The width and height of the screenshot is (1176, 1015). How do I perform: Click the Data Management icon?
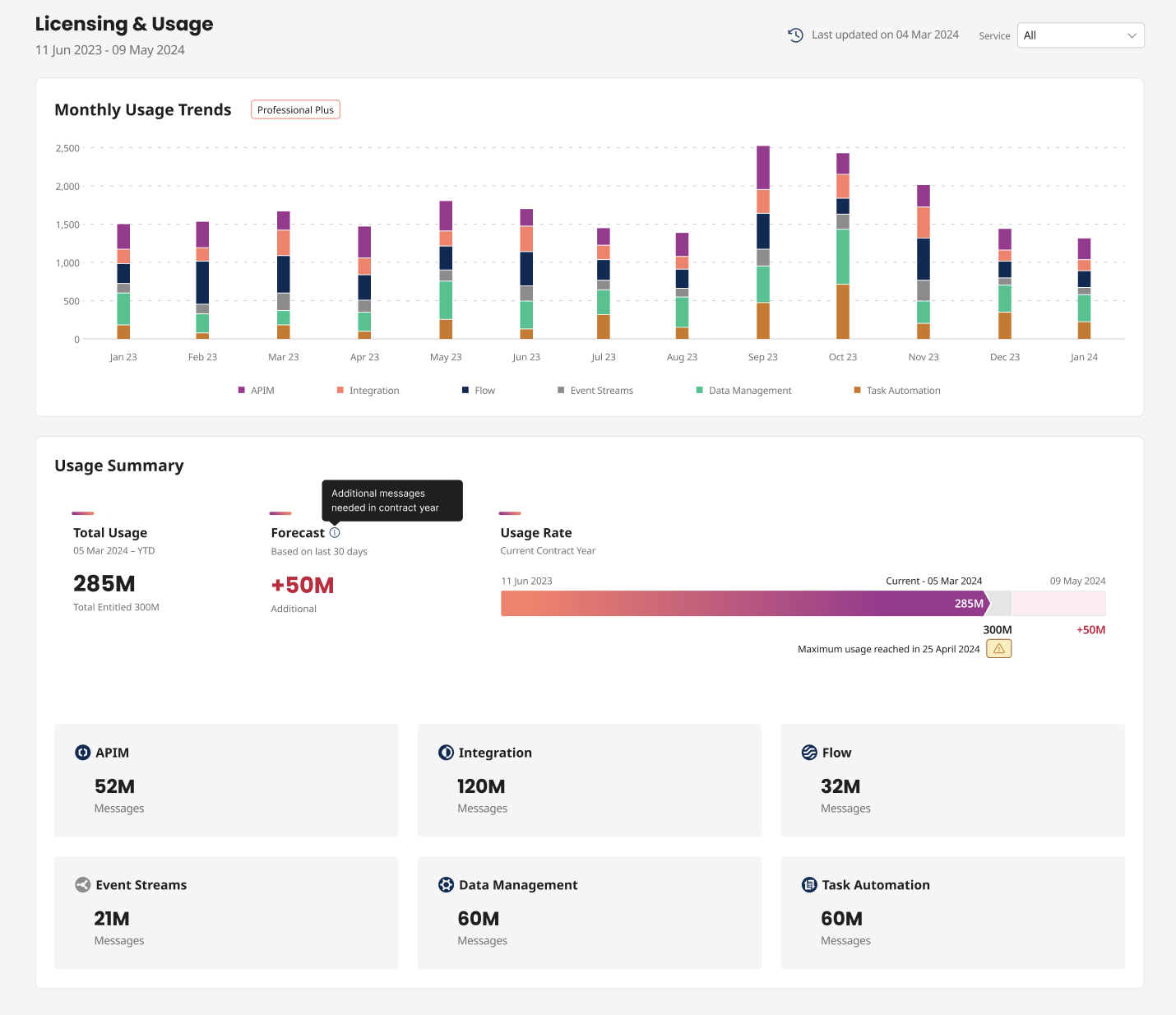point(446,885)
